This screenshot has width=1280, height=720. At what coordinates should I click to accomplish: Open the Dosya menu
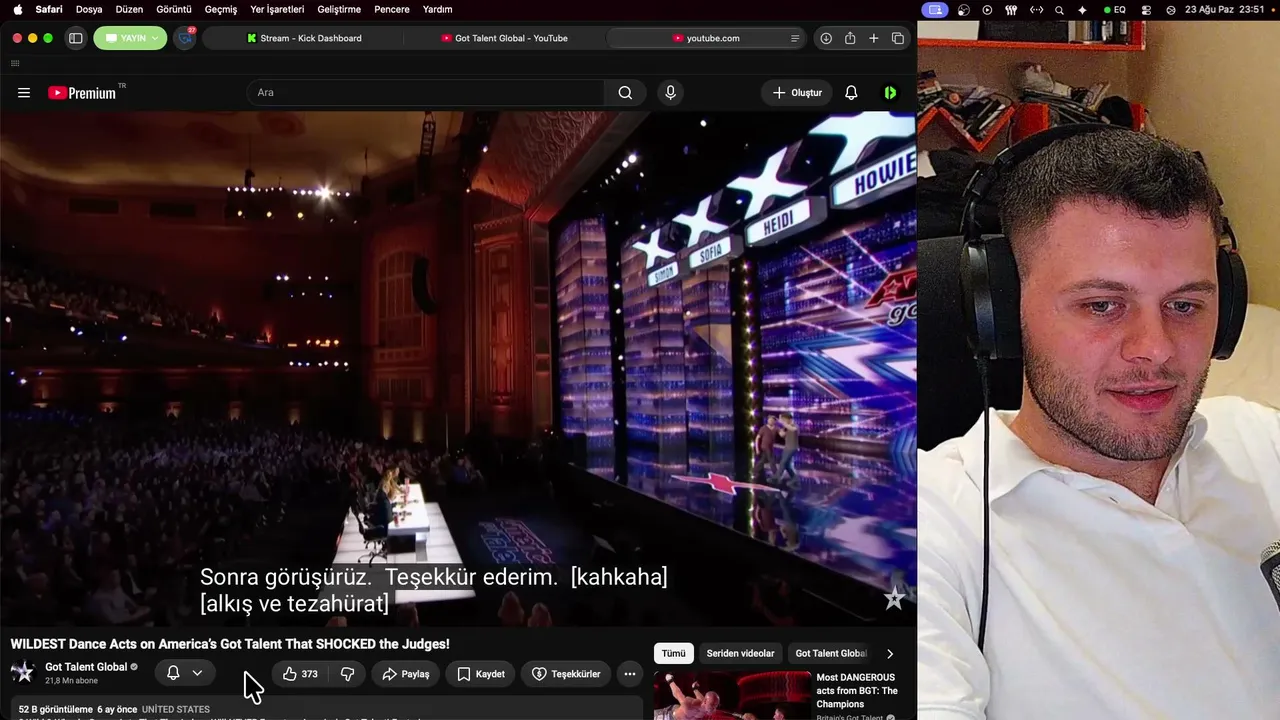[89, 9]
